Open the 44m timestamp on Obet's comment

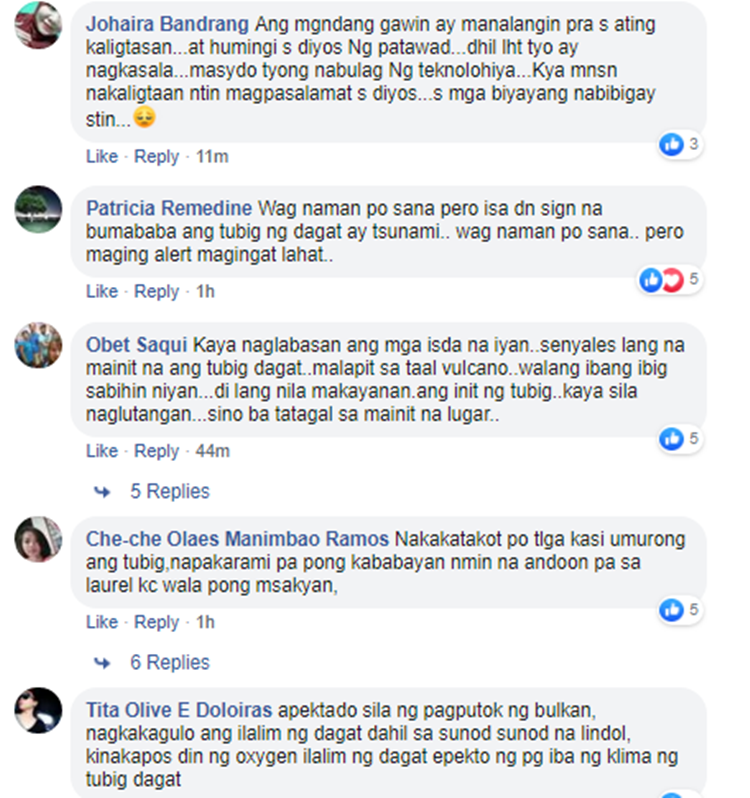(213, 451)
